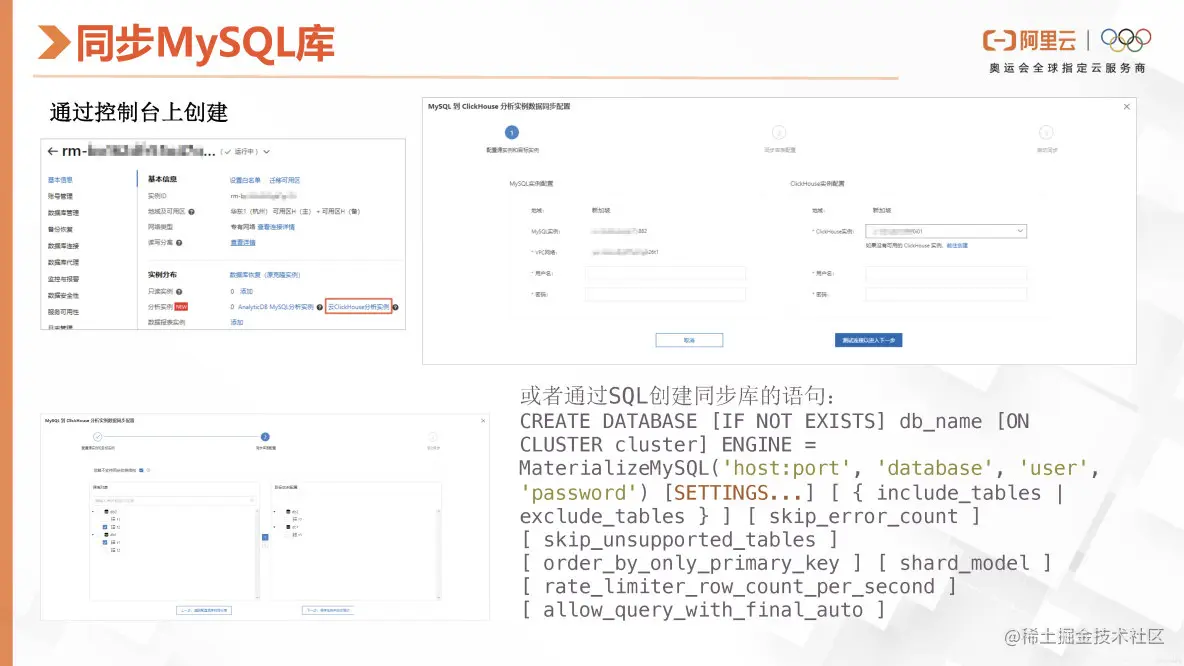
Task: Click active step 2 circle in table selection dialog
Action: pyautogui.click(x=265, y=436)
